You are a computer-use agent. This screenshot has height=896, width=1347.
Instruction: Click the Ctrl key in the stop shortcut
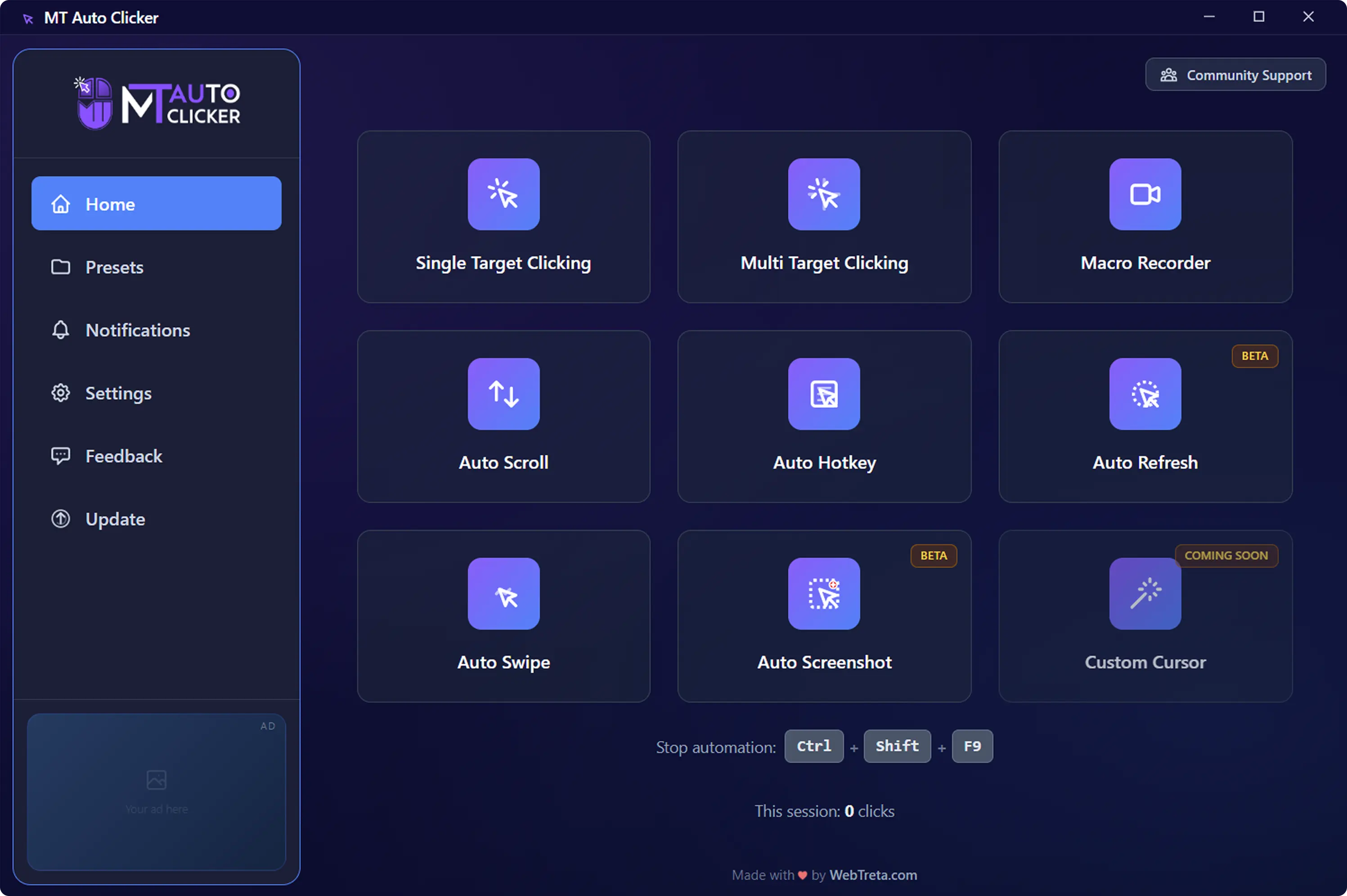click(x=813, y=746)
